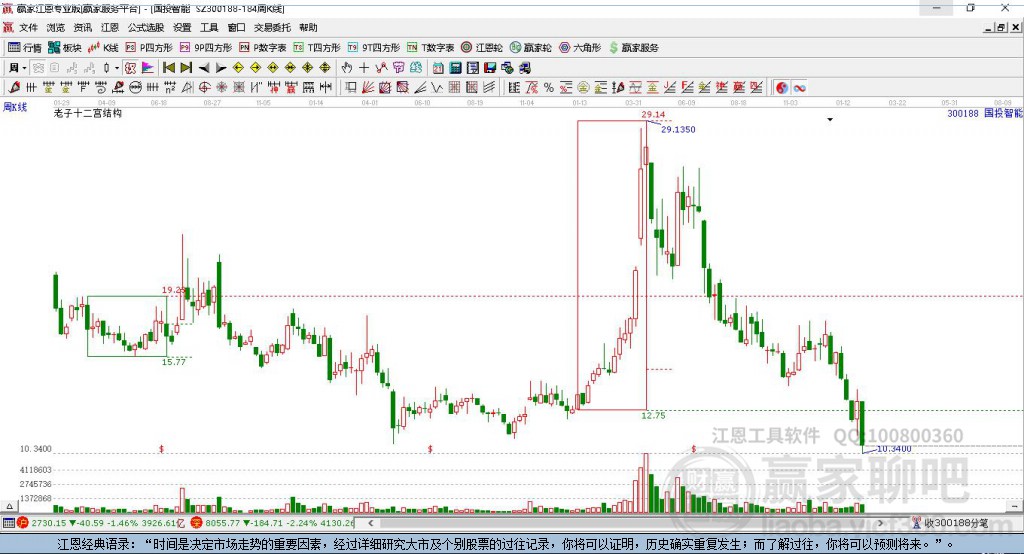
Task: Restore the inner chart window
Action: point(1000,27)
